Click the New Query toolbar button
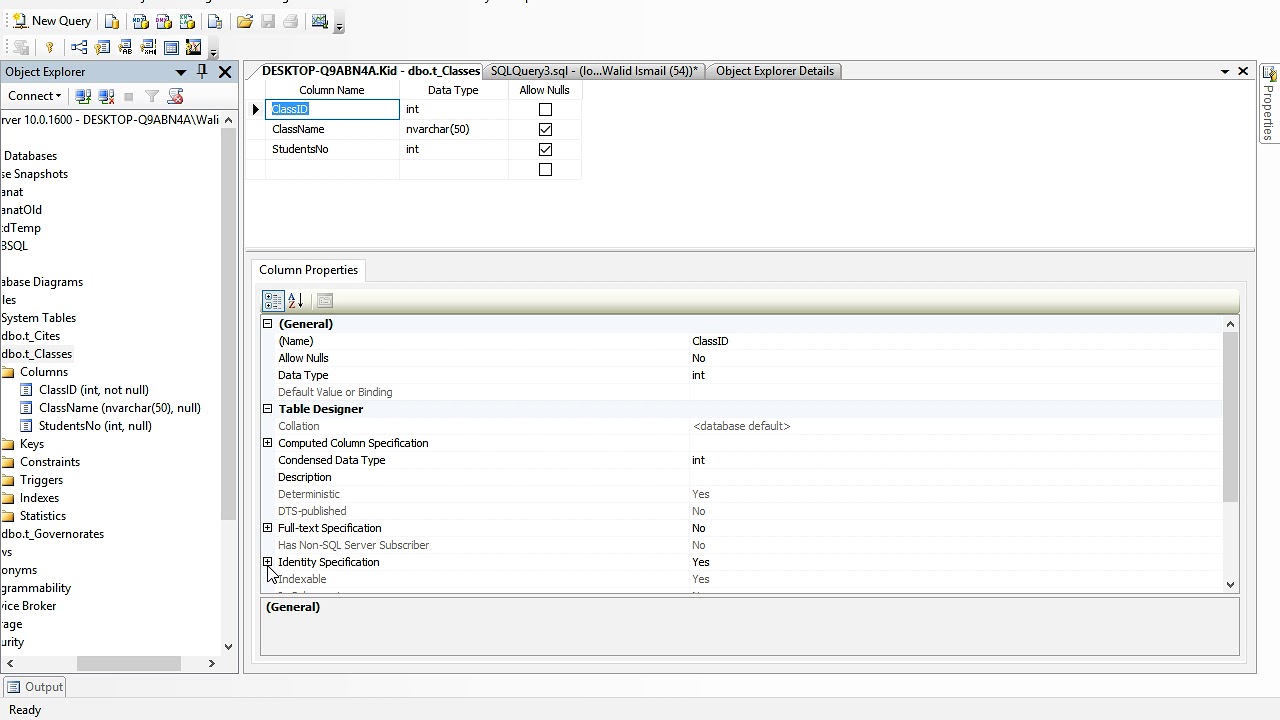 (x=51, y=21)
